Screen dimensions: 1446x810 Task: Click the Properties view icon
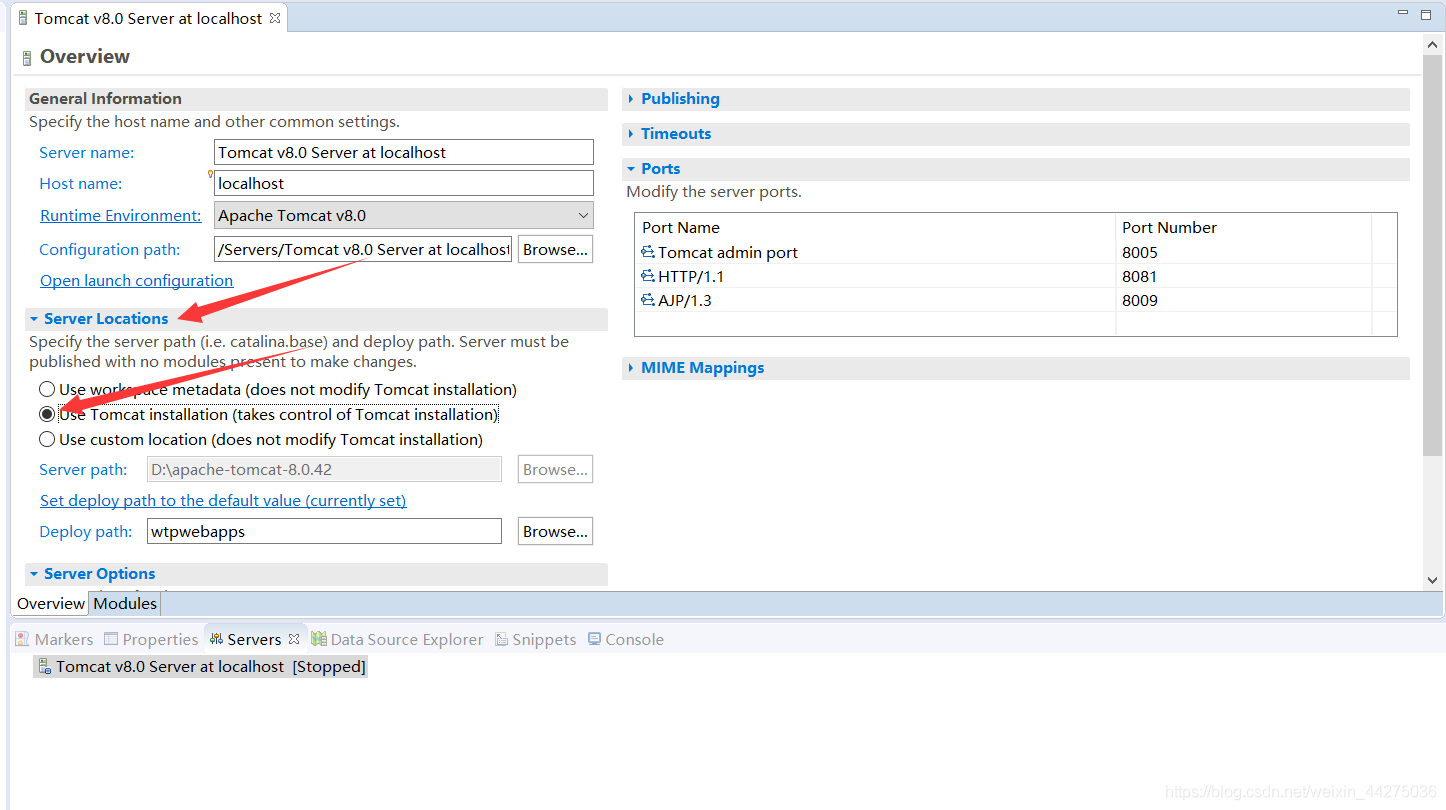[x=111, y=639]
